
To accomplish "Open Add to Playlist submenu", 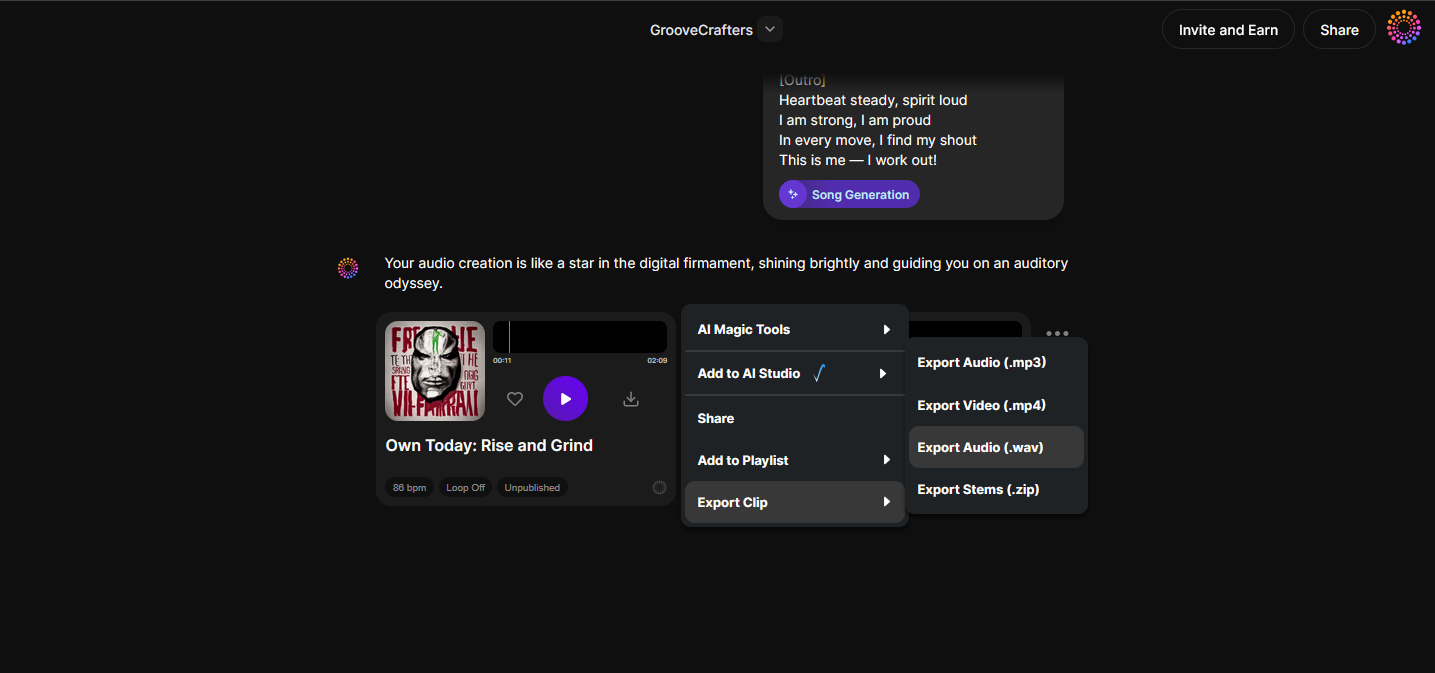I will point(795,460).
